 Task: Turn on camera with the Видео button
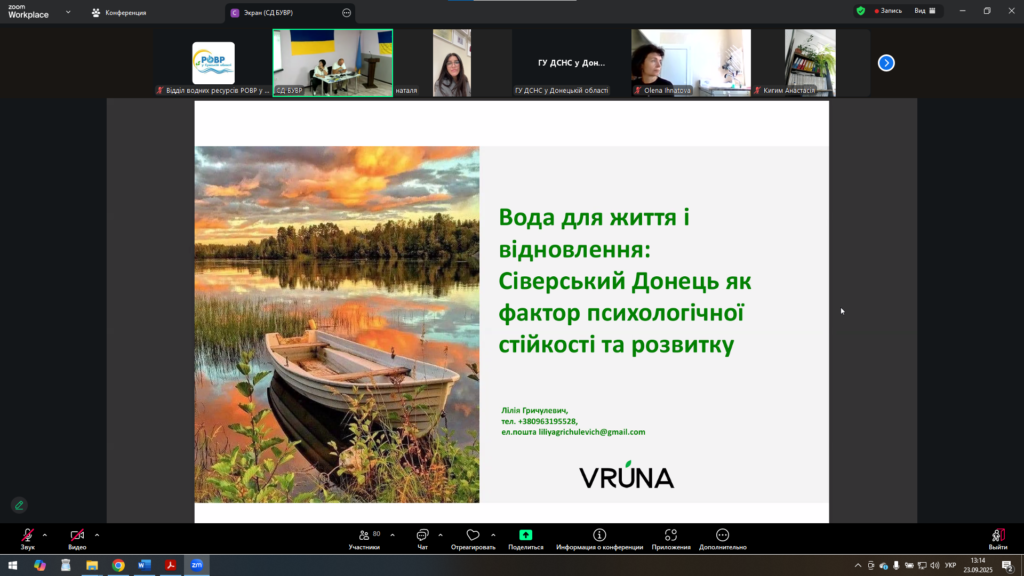pos(77,537)
